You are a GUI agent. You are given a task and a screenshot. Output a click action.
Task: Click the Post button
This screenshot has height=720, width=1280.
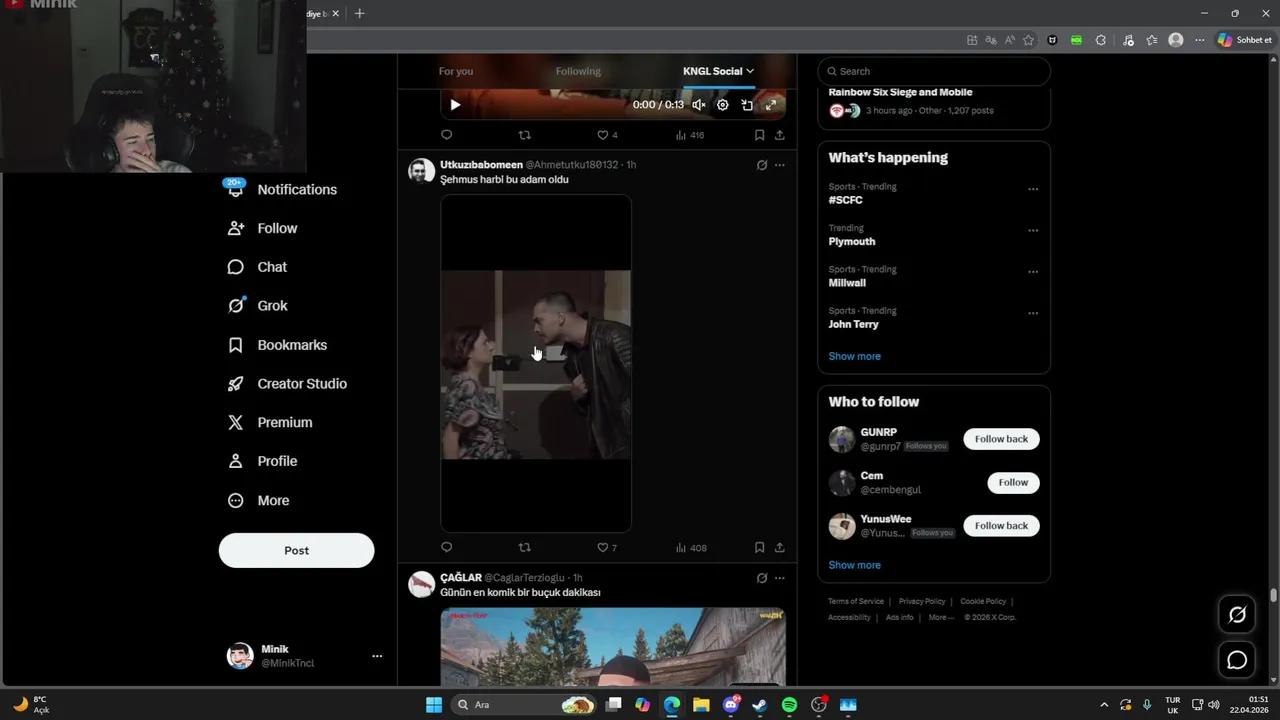pyautogui.click(x=296, y=550)
